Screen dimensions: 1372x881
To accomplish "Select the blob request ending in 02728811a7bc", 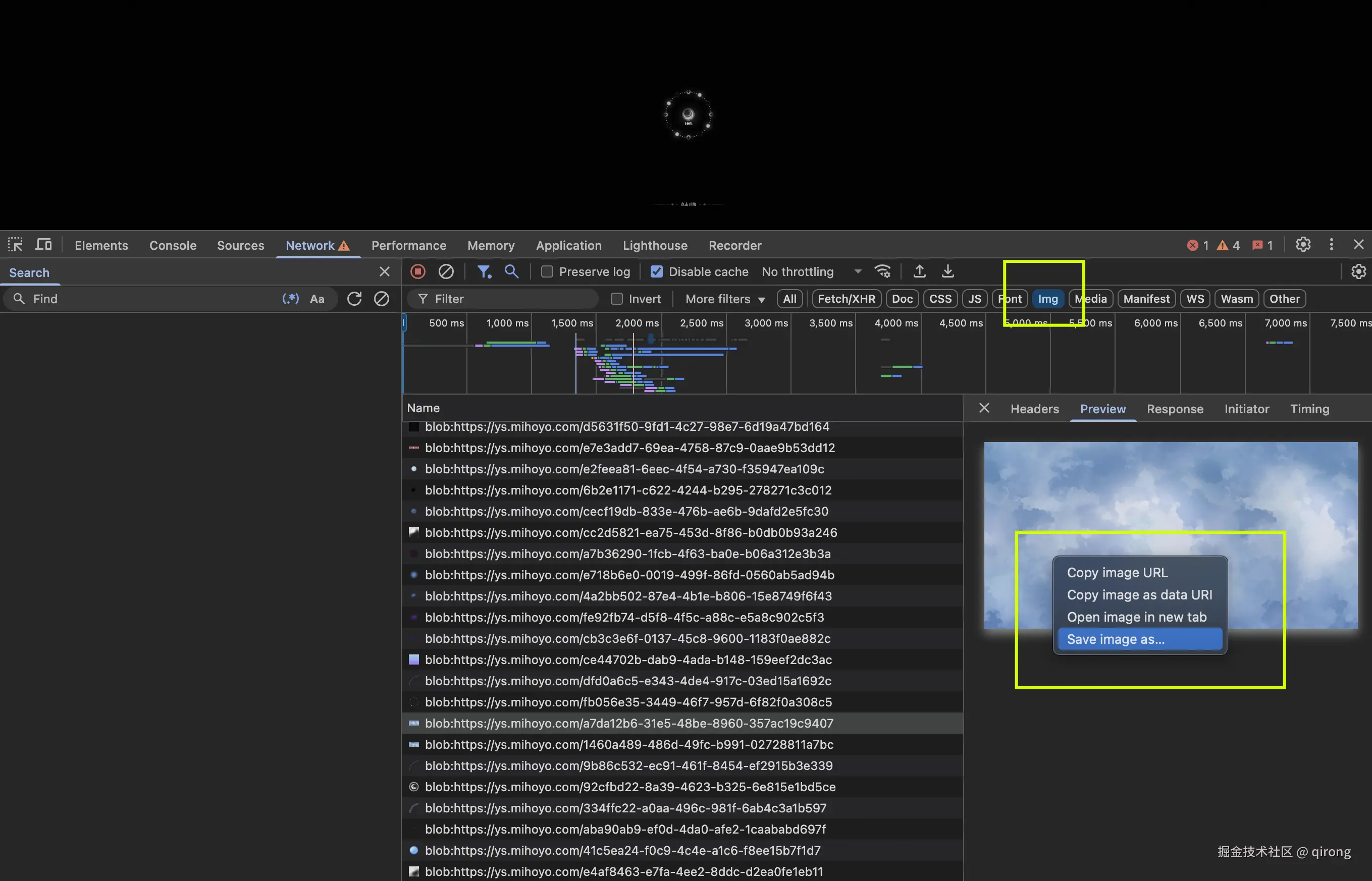I will [628, 744].
